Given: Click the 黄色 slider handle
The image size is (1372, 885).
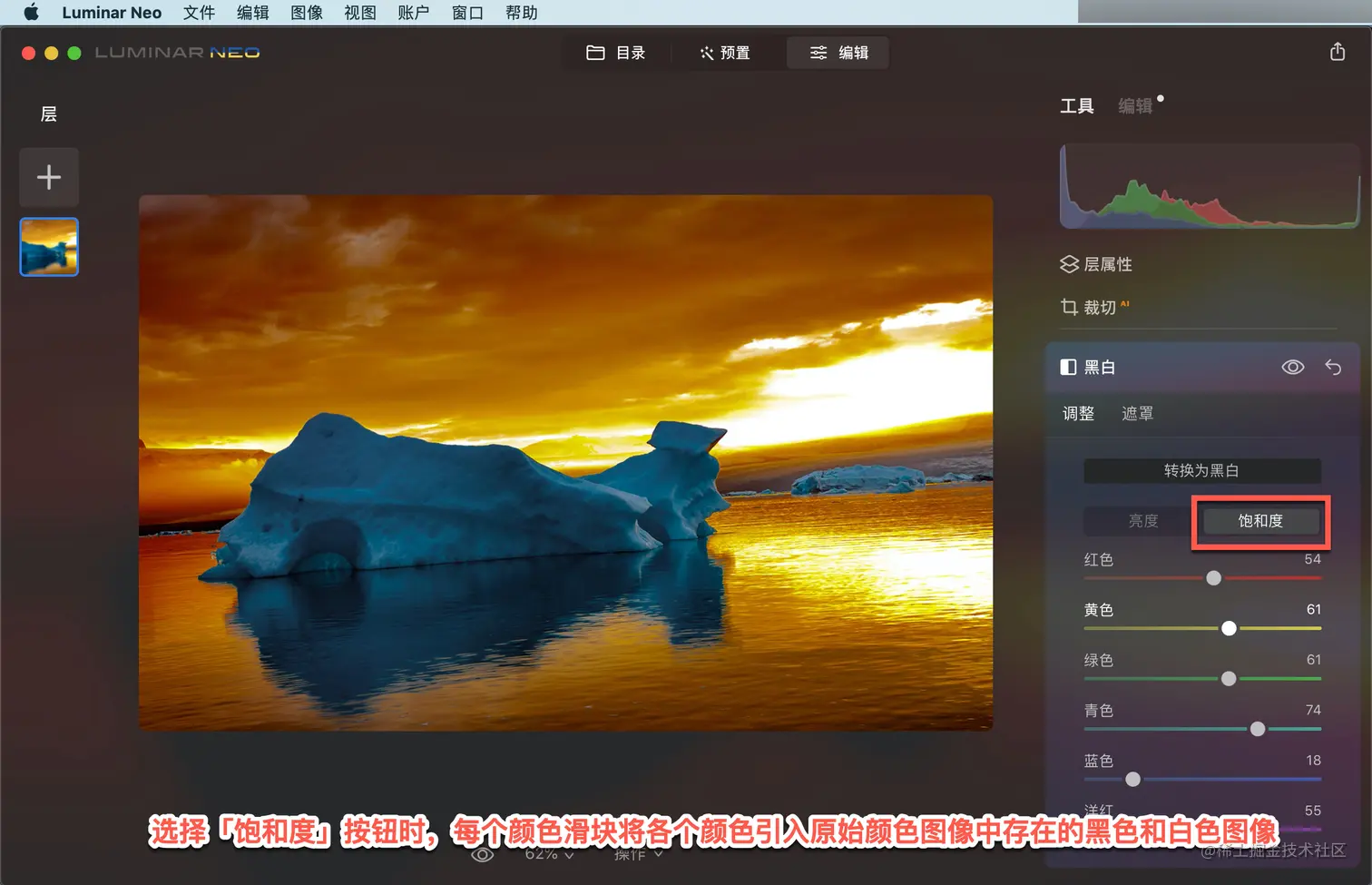Looking at the screenshot, I should tap(1229, 628).
